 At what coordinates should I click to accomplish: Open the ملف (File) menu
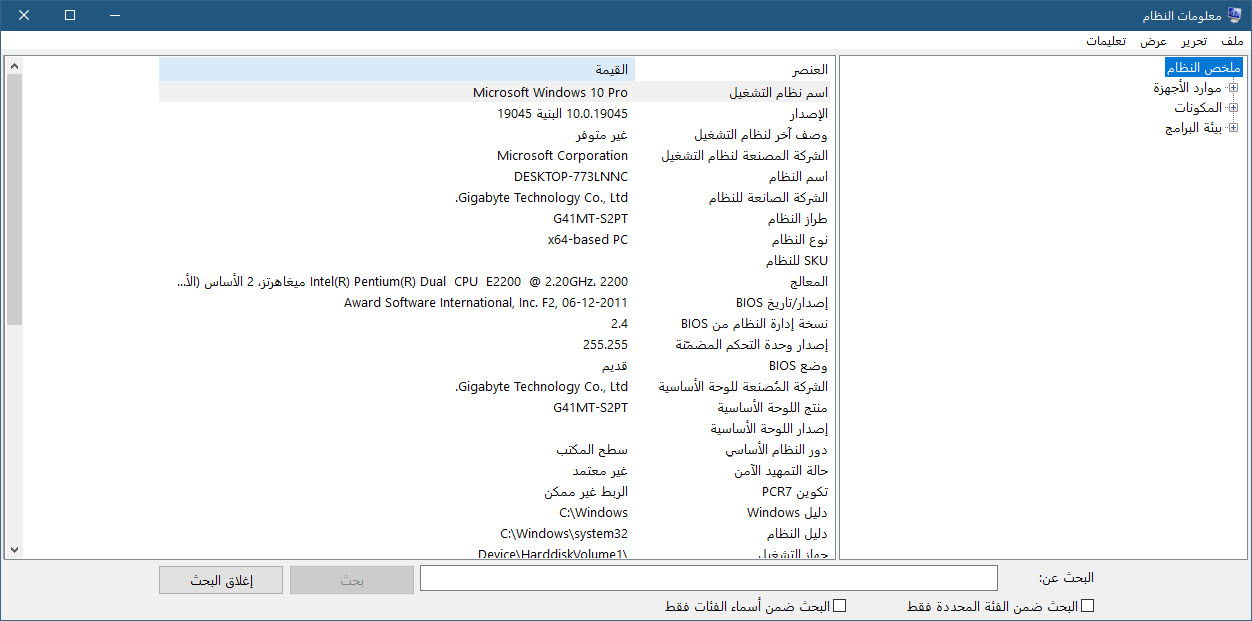coord(1232,41)
